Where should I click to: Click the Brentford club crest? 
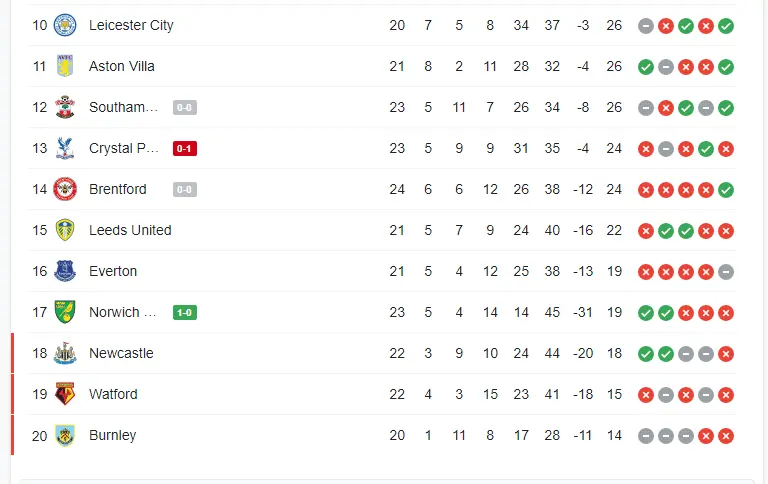65,189
